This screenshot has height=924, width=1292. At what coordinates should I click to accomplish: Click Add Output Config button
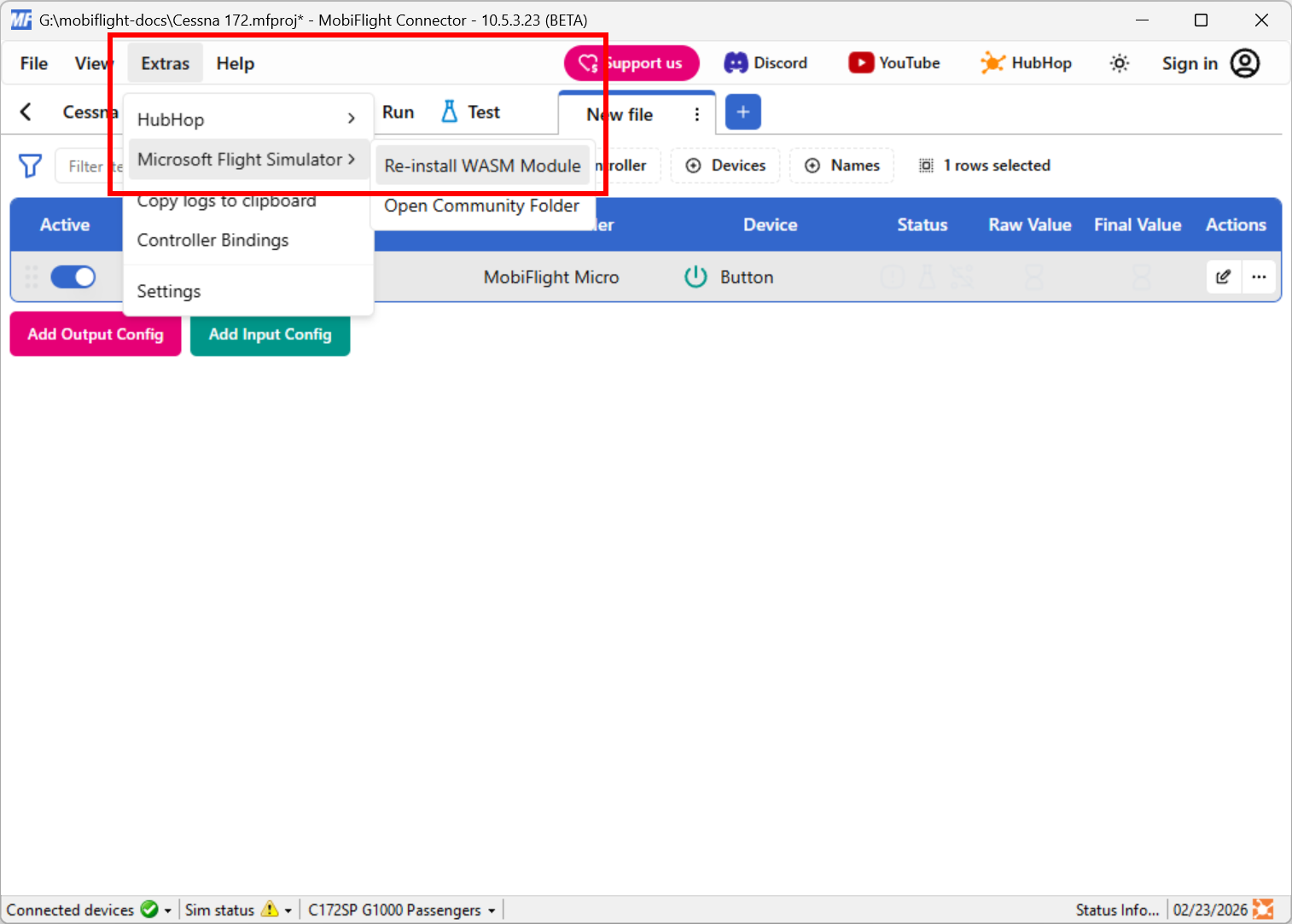point(96,334)
